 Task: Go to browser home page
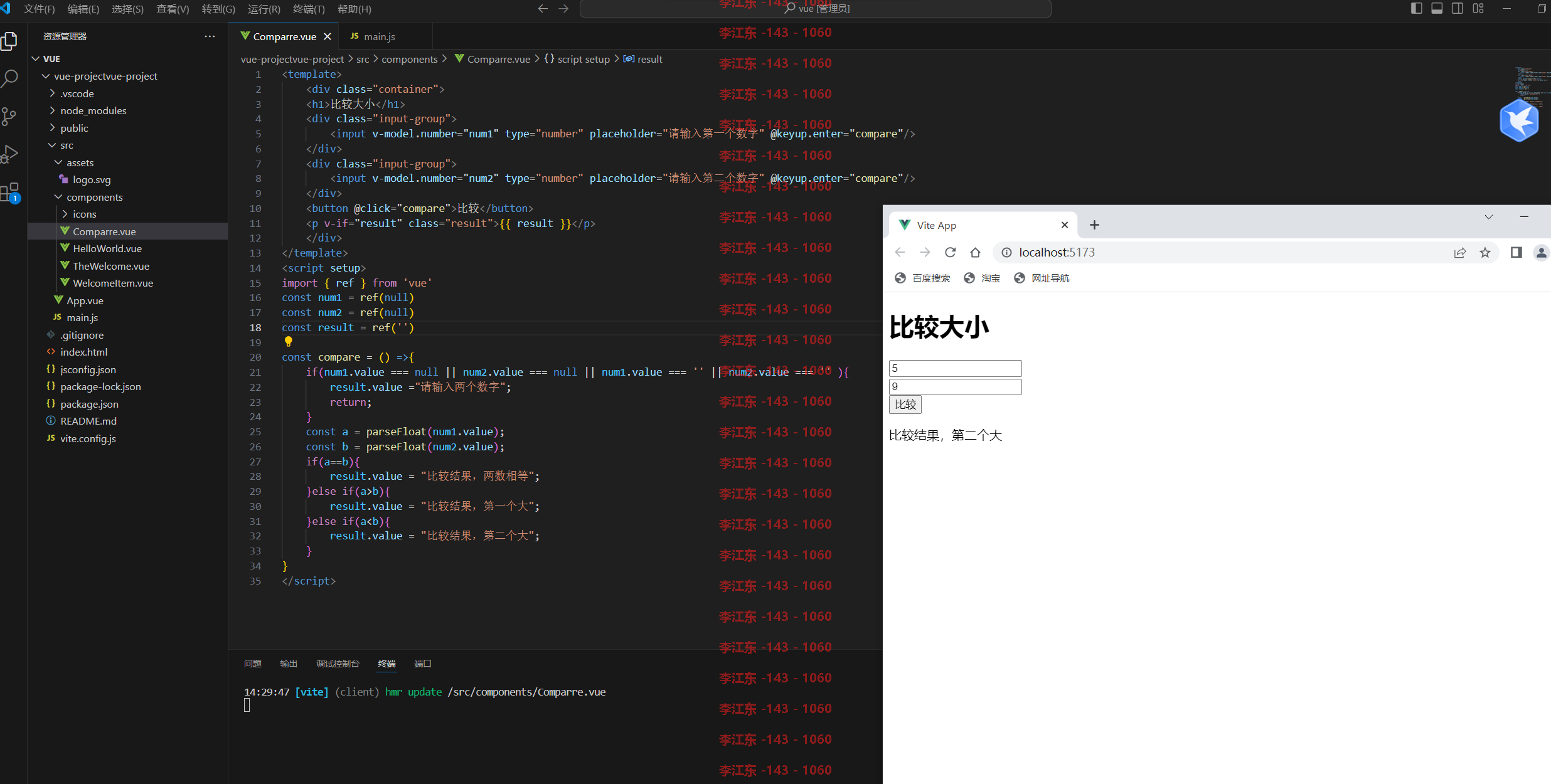[975, 252]
